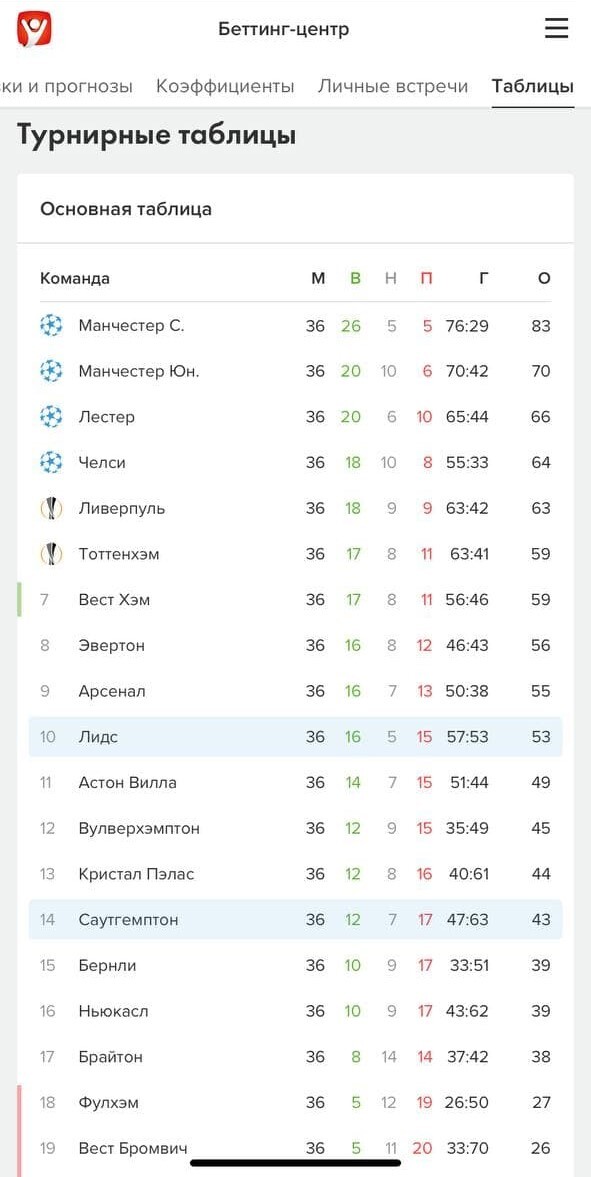591x1177 pixels.
Task: Open the Вест Хэм team entry
Action: pyautogui.click(x=295, y=600)
